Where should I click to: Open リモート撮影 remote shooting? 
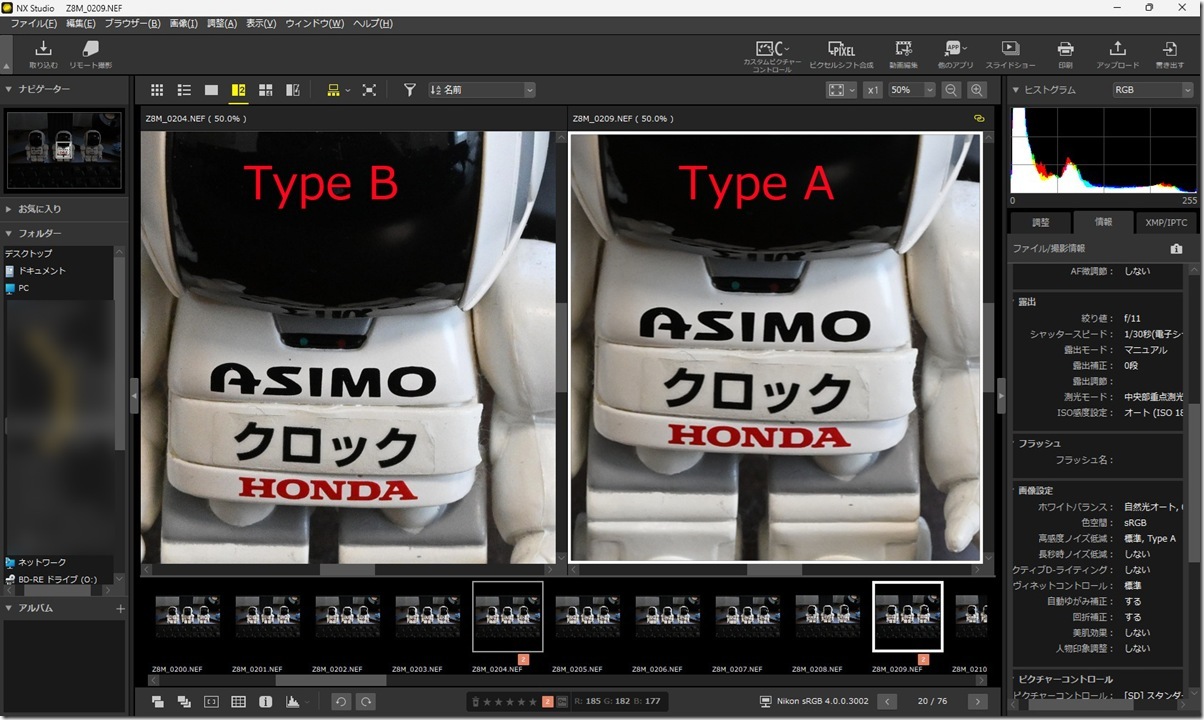click(x=90, y=54)
